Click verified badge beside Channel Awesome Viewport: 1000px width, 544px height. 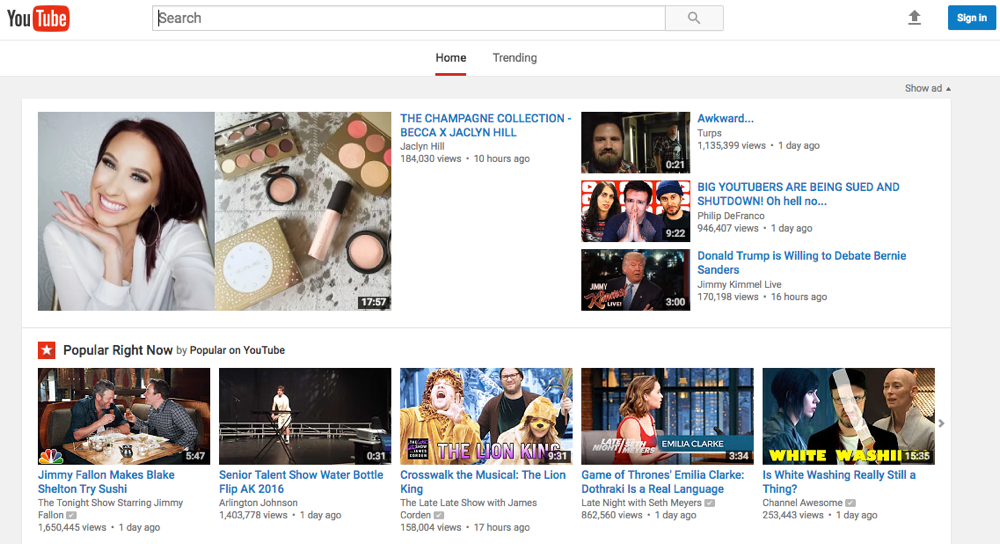pos(850,503)
